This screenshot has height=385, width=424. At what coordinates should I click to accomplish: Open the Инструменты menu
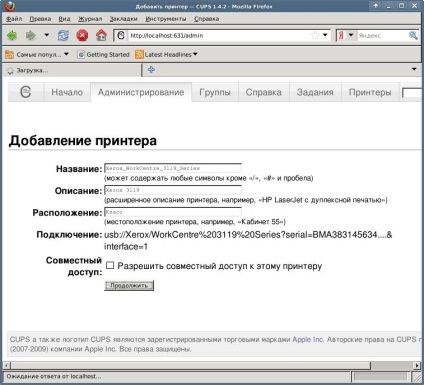[x=166, y=19]
